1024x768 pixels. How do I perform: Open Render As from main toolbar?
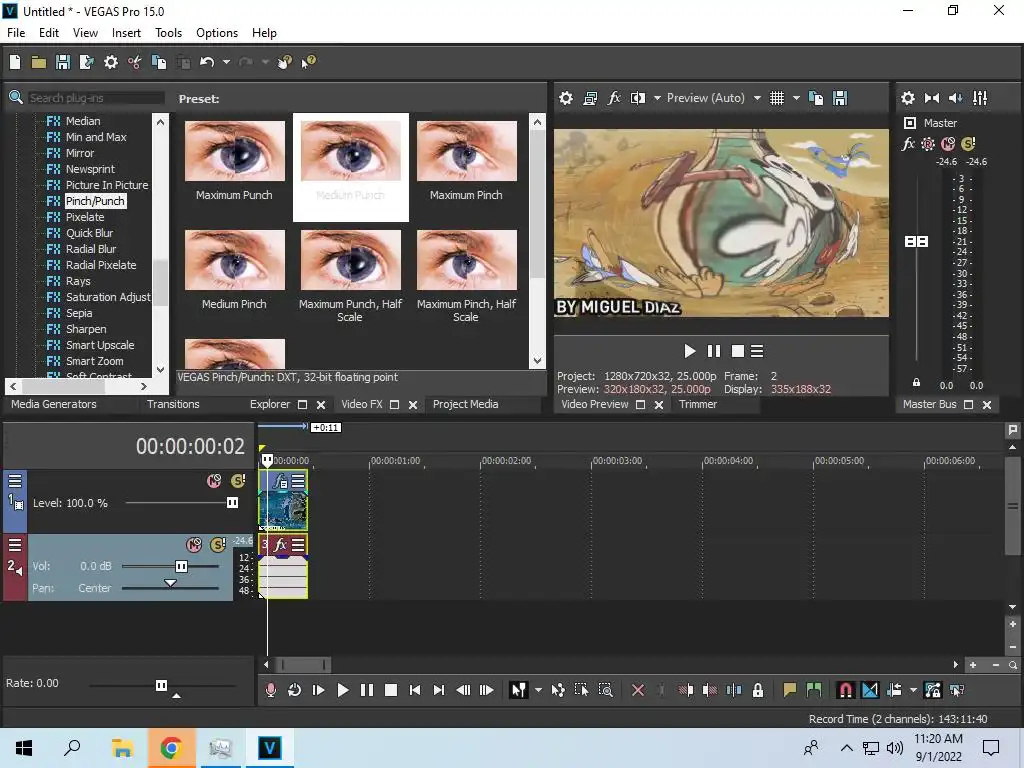tap(86, 62)
